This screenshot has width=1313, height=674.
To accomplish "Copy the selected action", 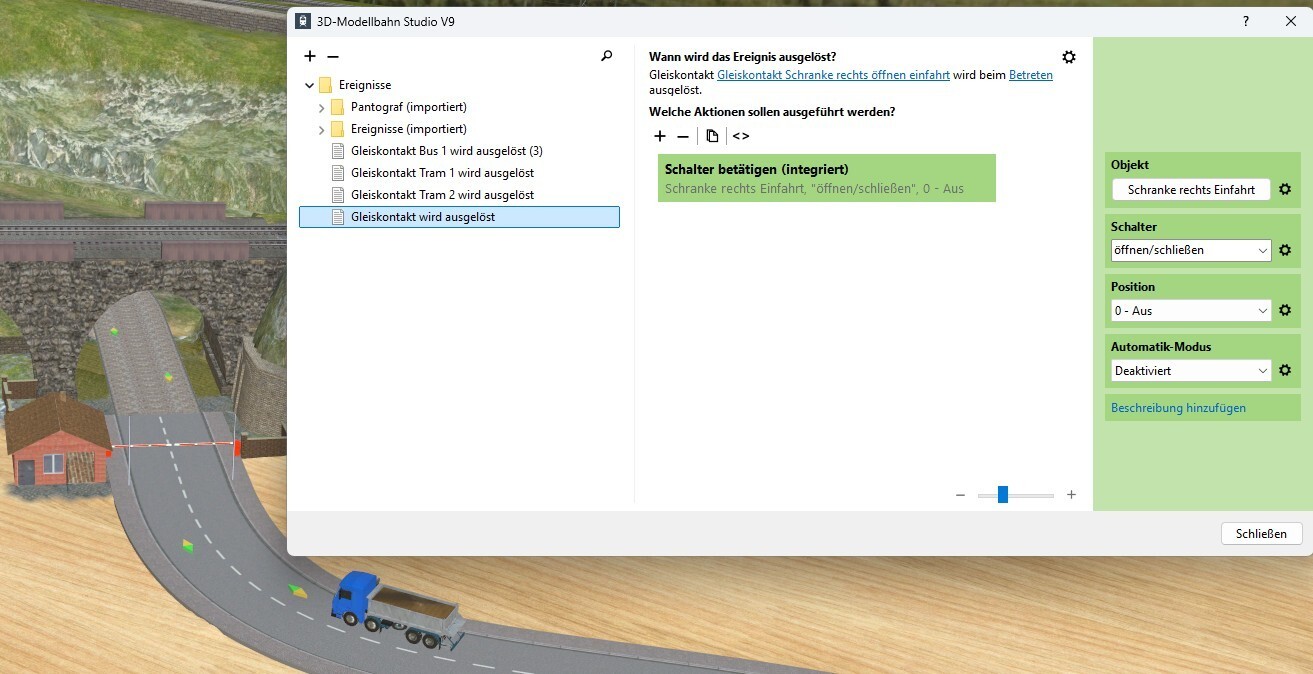I will 712,136.
